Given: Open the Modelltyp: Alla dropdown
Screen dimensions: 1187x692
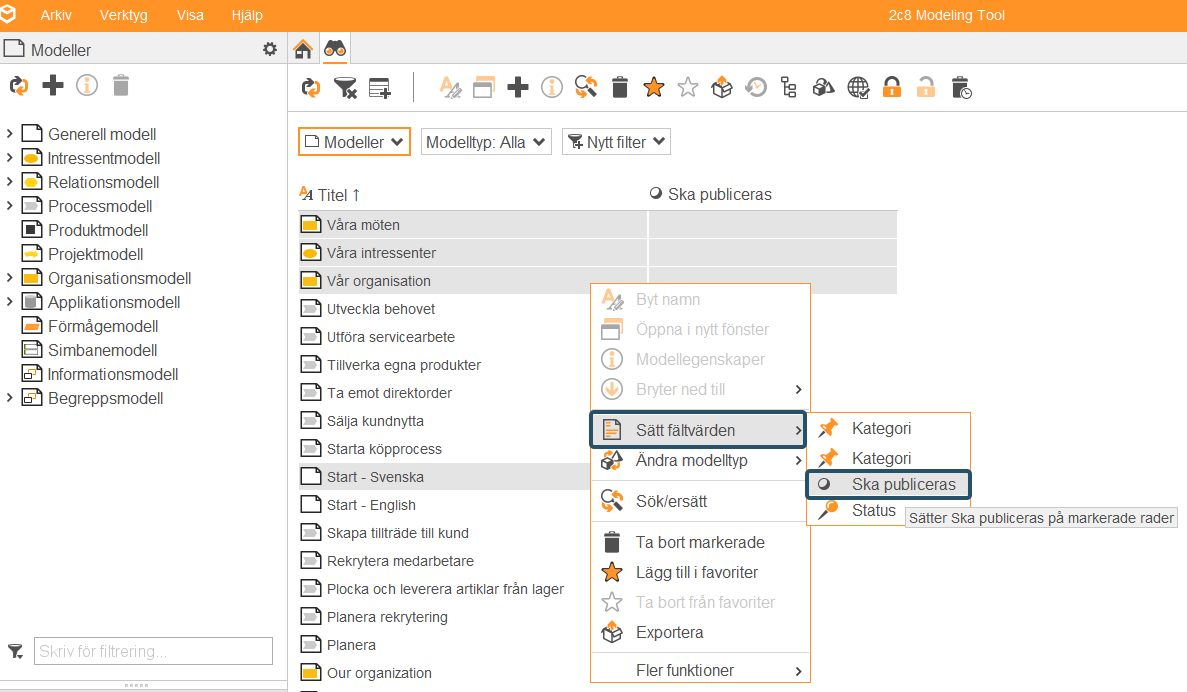Looking at the screenshot, I should point(486,142).
